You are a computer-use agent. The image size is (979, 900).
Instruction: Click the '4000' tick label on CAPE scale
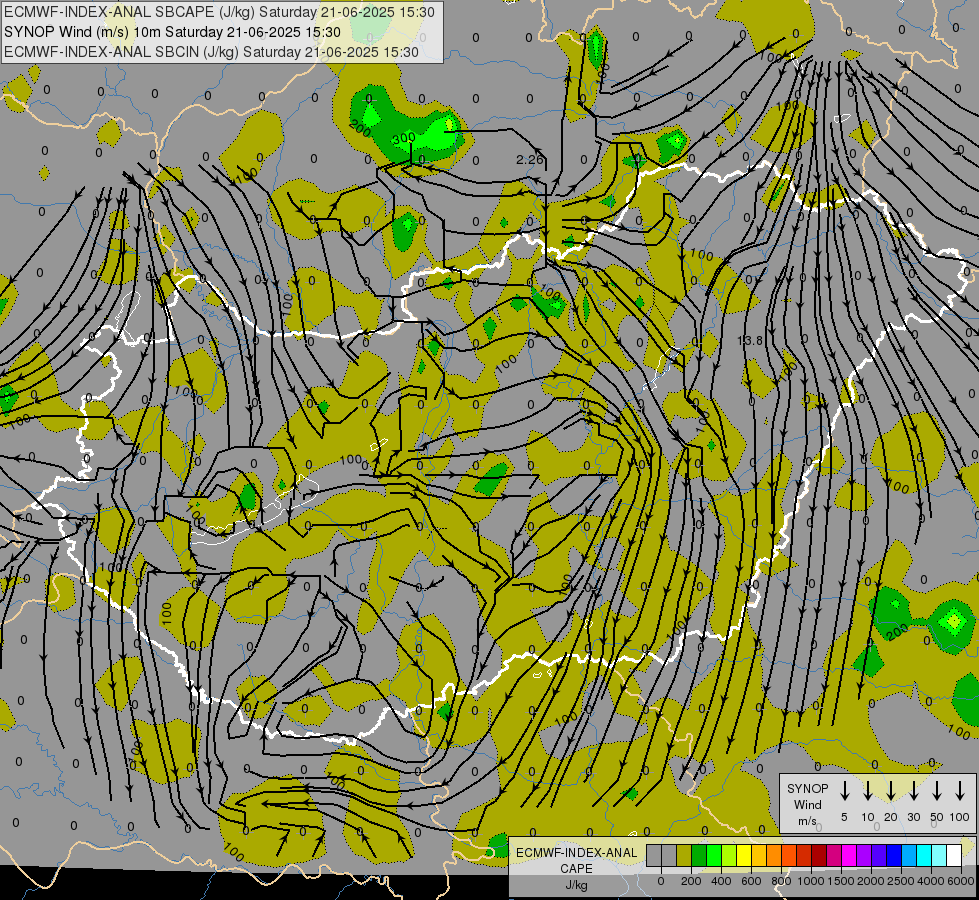pyautogui.click(x=930, y=881)
